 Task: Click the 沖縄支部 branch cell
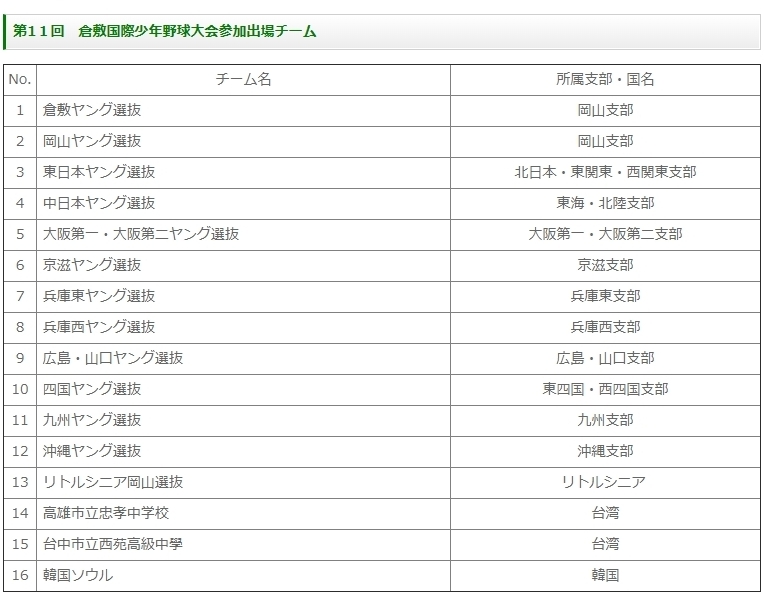pyautogui.click(x=605, y=451)
